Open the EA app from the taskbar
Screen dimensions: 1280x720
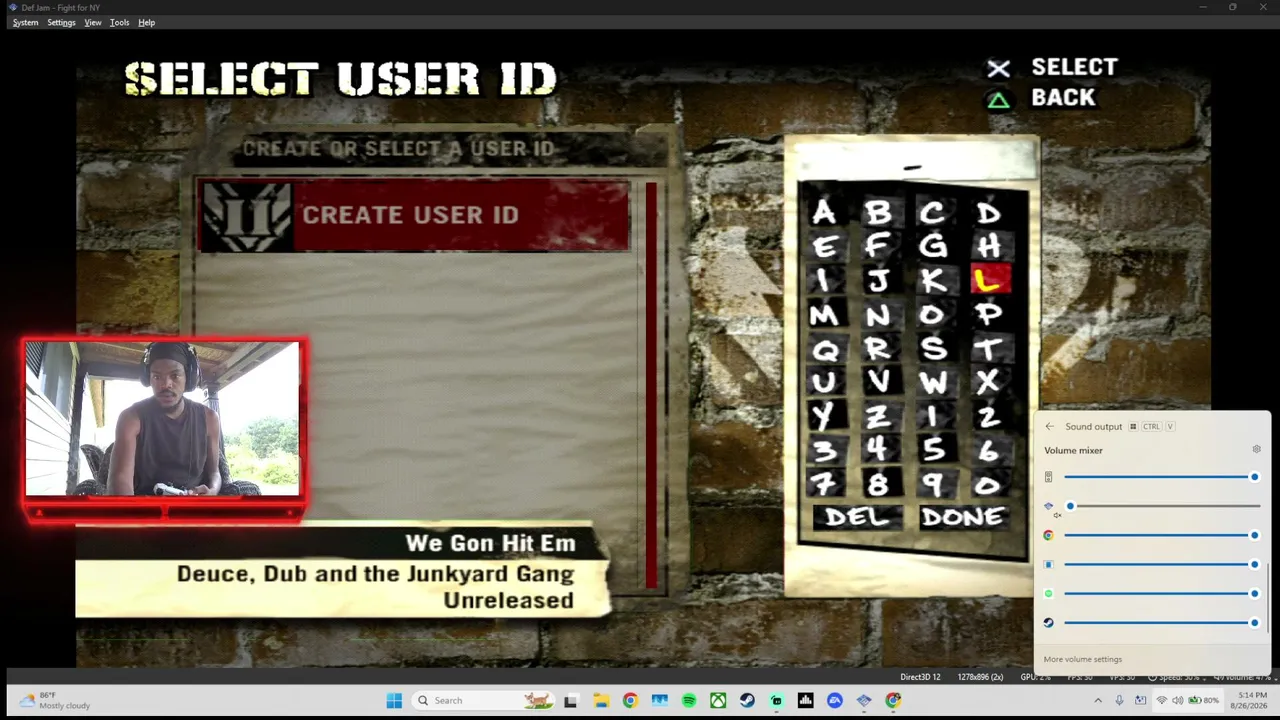pos(835,700)
